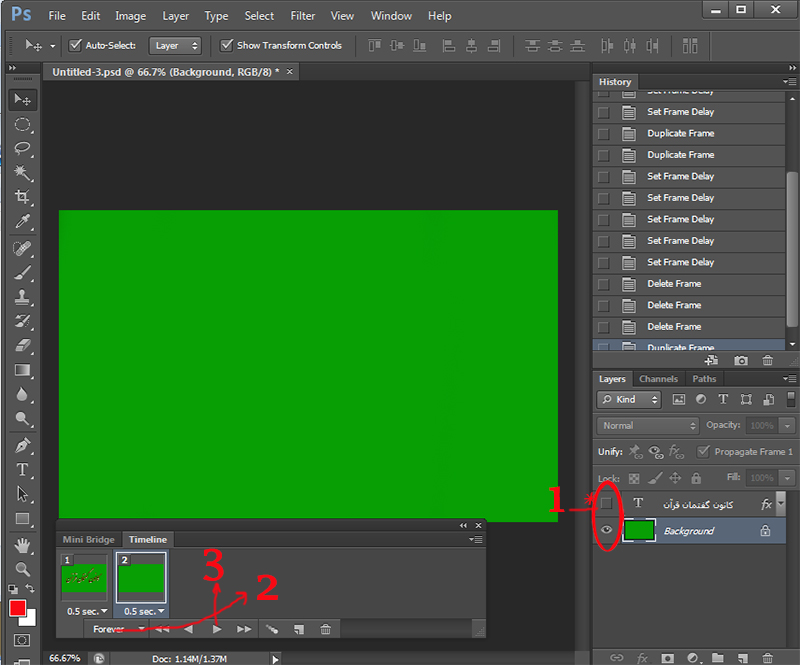Set history brush source at first Duplicate Frame

pyautogui.click(x=604, y=134)
